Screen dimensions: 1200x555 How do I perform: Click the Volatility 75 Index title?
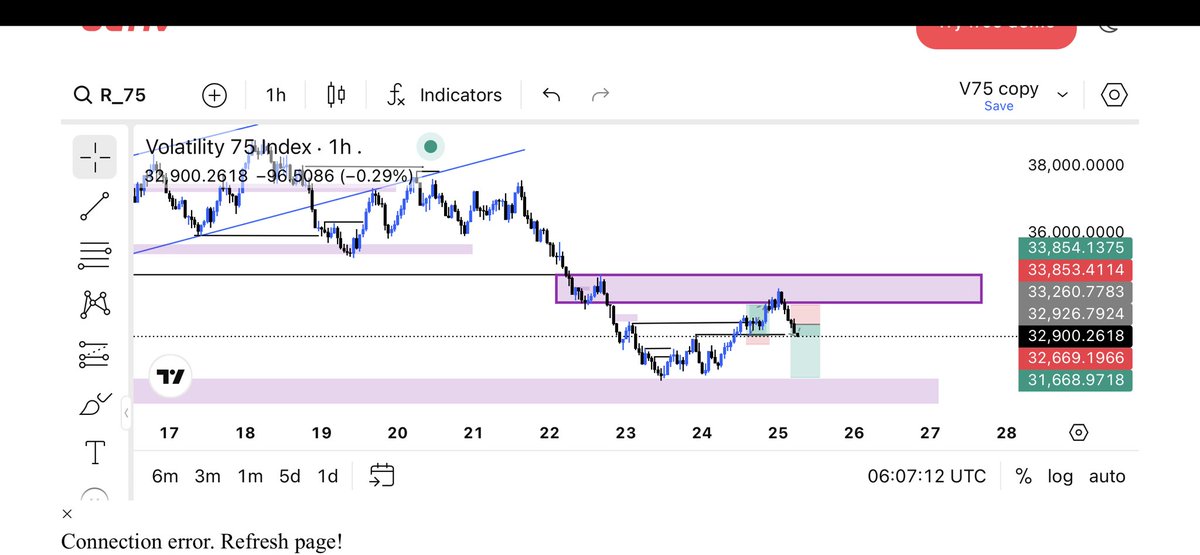[x=229, y=147]
